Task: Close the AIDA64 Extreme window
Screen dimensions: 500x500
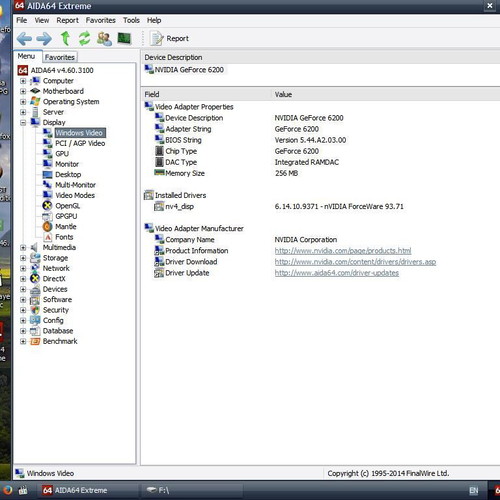Action: (490, 6)
